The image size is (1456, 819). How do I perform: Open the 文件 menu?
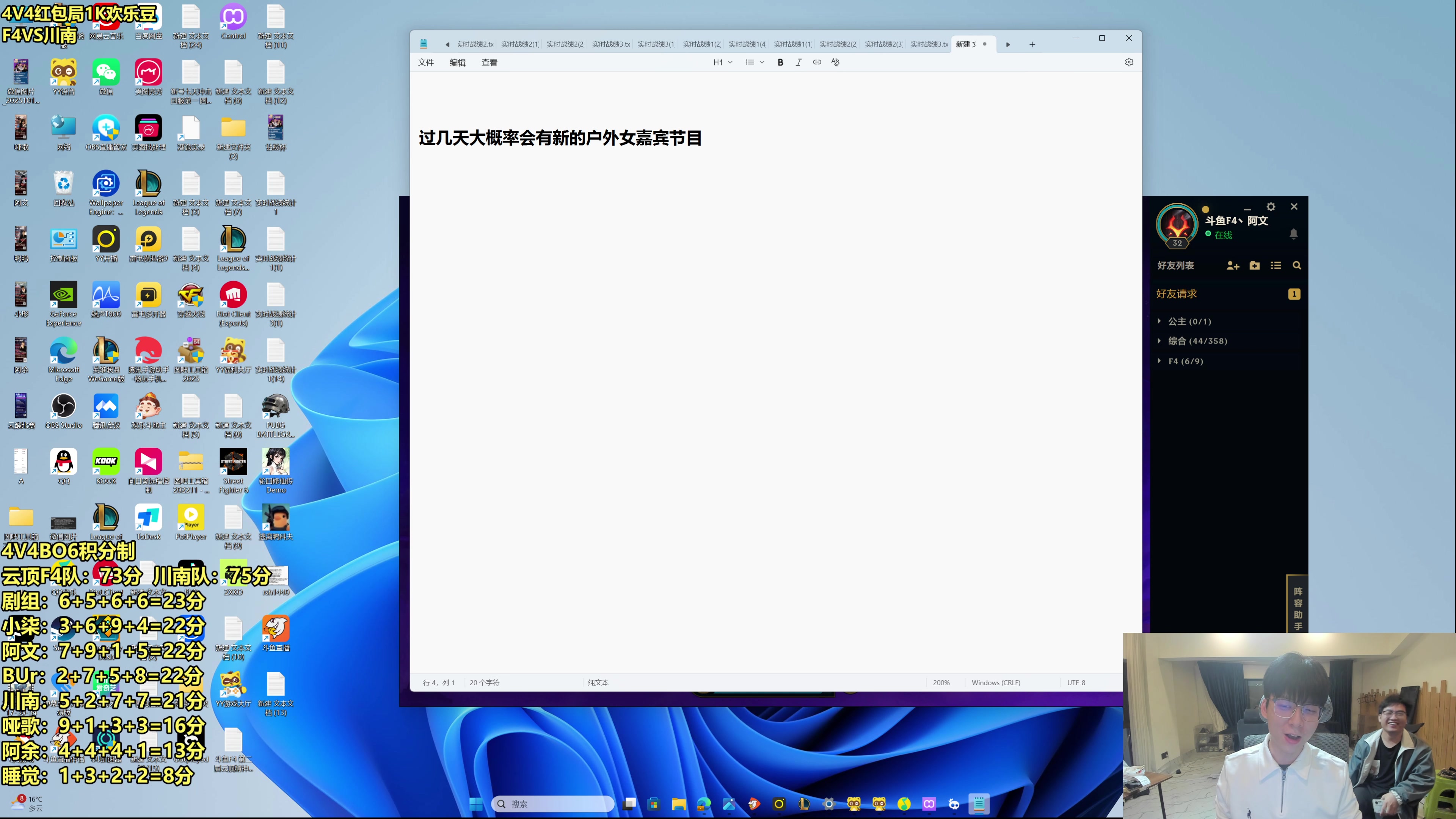point(425,63)
